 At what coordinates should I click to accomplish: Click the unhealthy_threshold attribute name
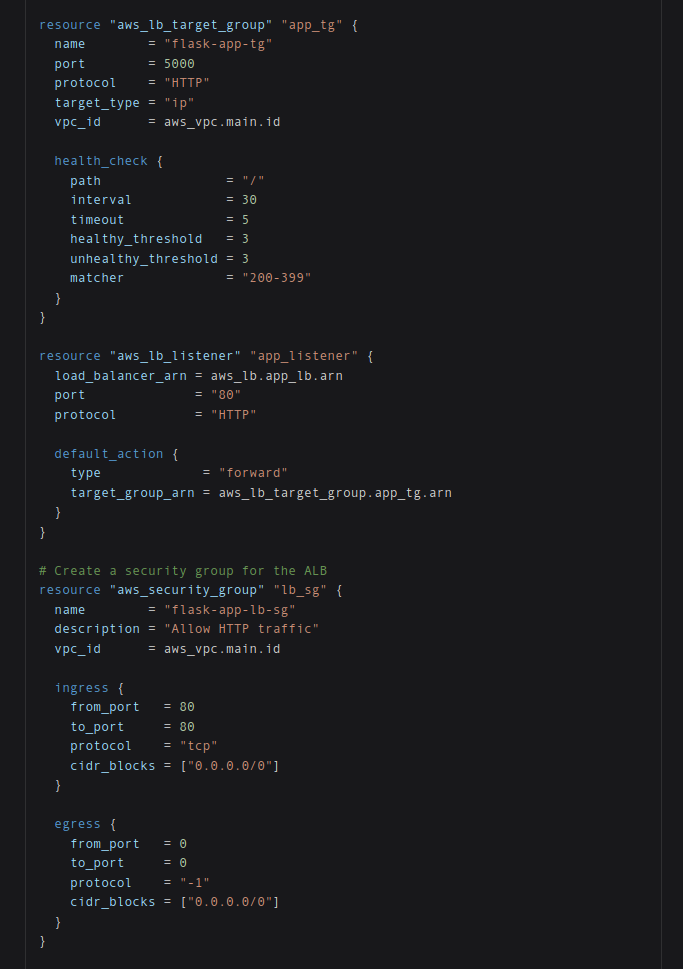tap(144, 258)
